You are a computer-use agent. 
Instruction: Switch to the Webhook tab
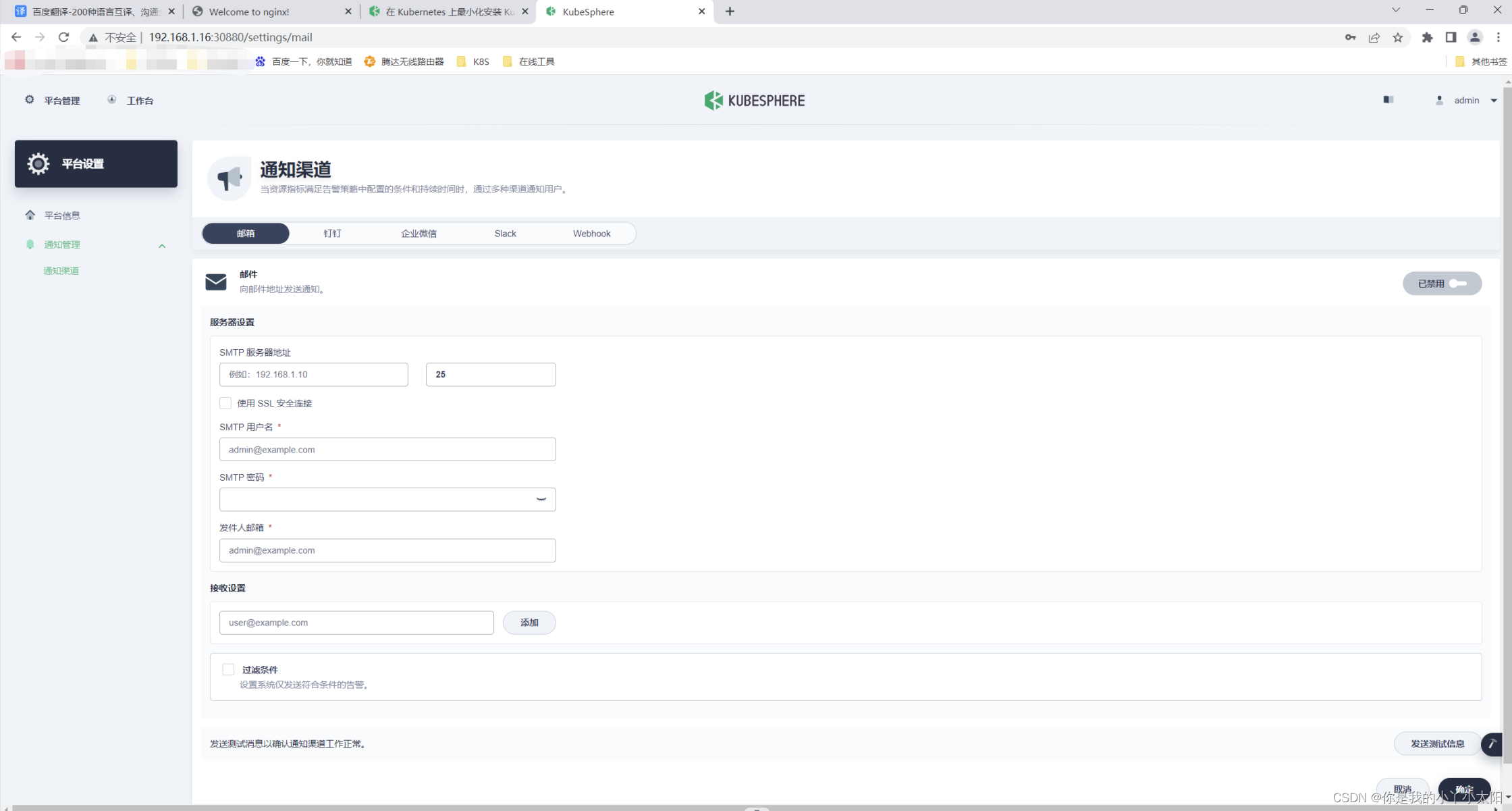[591, 234]
